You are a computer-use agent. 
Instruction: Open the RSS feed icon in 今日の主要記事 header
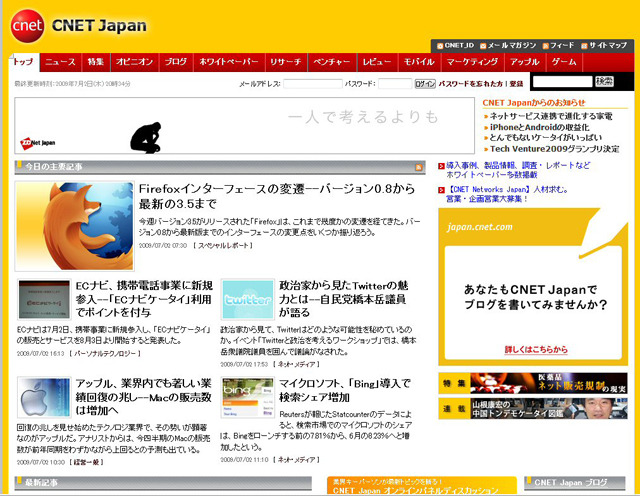[x=419, y=167]
